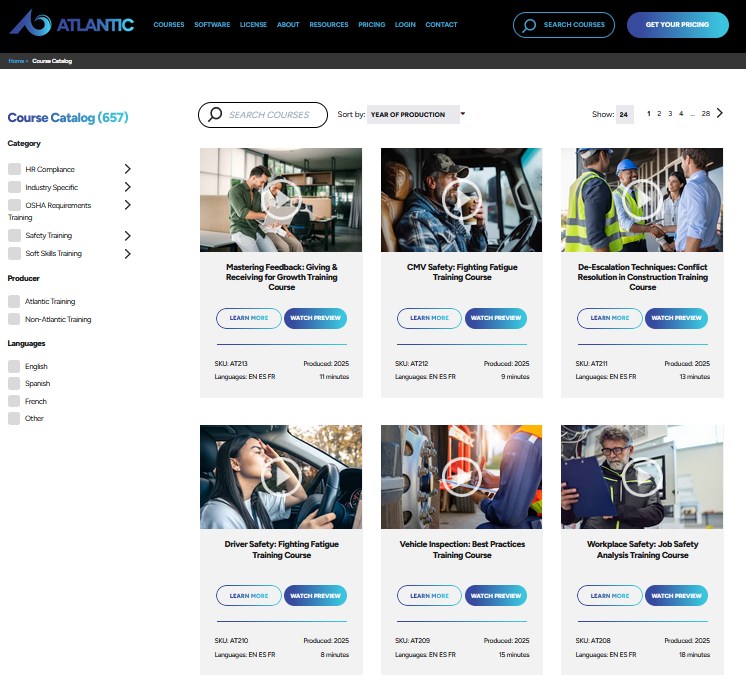Image resolution: width=746 pixels, height=689 pixels.
Task: Click the Get Your Pricing button
Action: [x=678, y=25]
